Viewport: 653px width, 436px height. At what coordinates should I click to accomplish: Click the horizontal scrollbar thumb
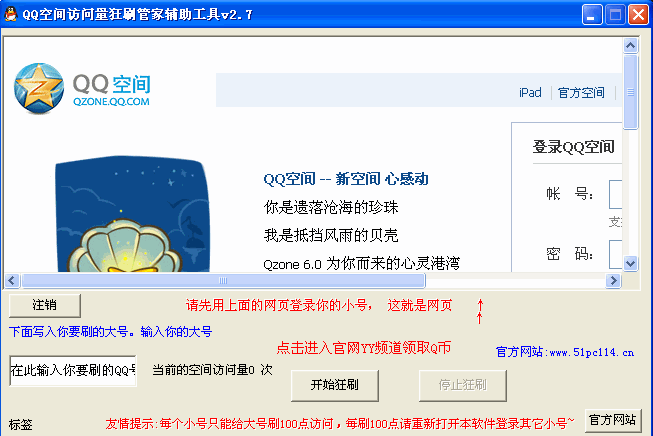tap(223, 281)
